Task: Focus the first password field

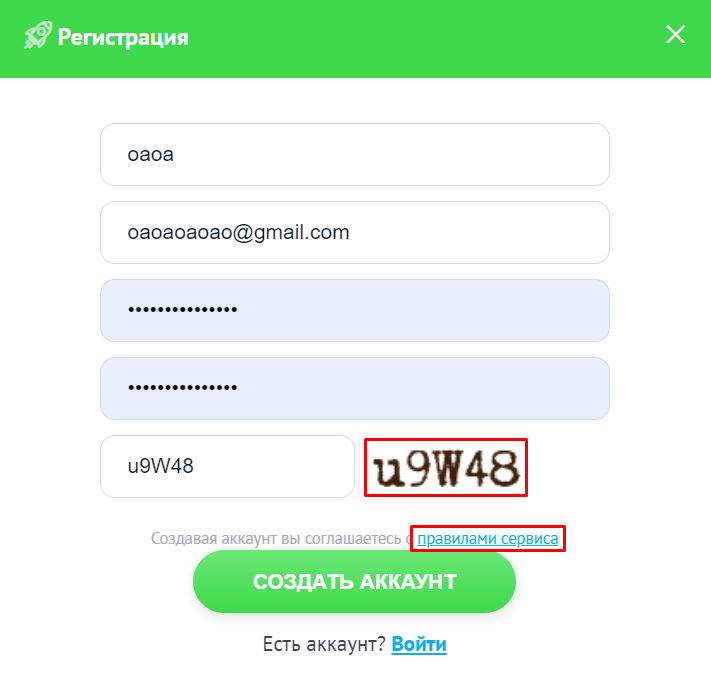Action: point(355,311)
